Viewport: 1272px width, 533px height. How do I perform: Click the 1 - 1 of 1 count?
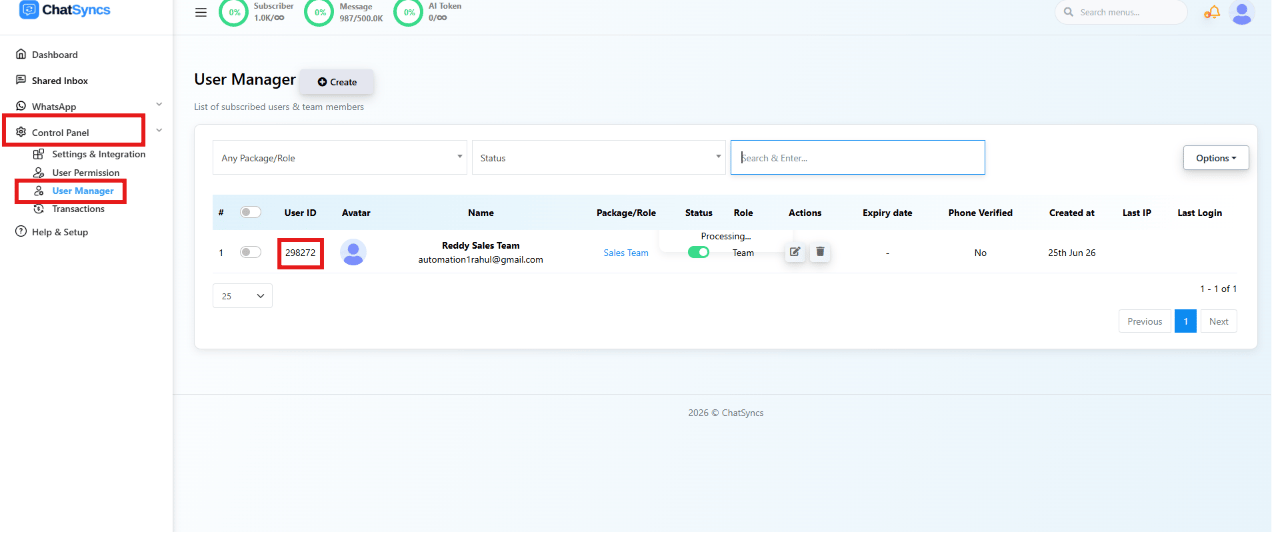pos(1219,289)
